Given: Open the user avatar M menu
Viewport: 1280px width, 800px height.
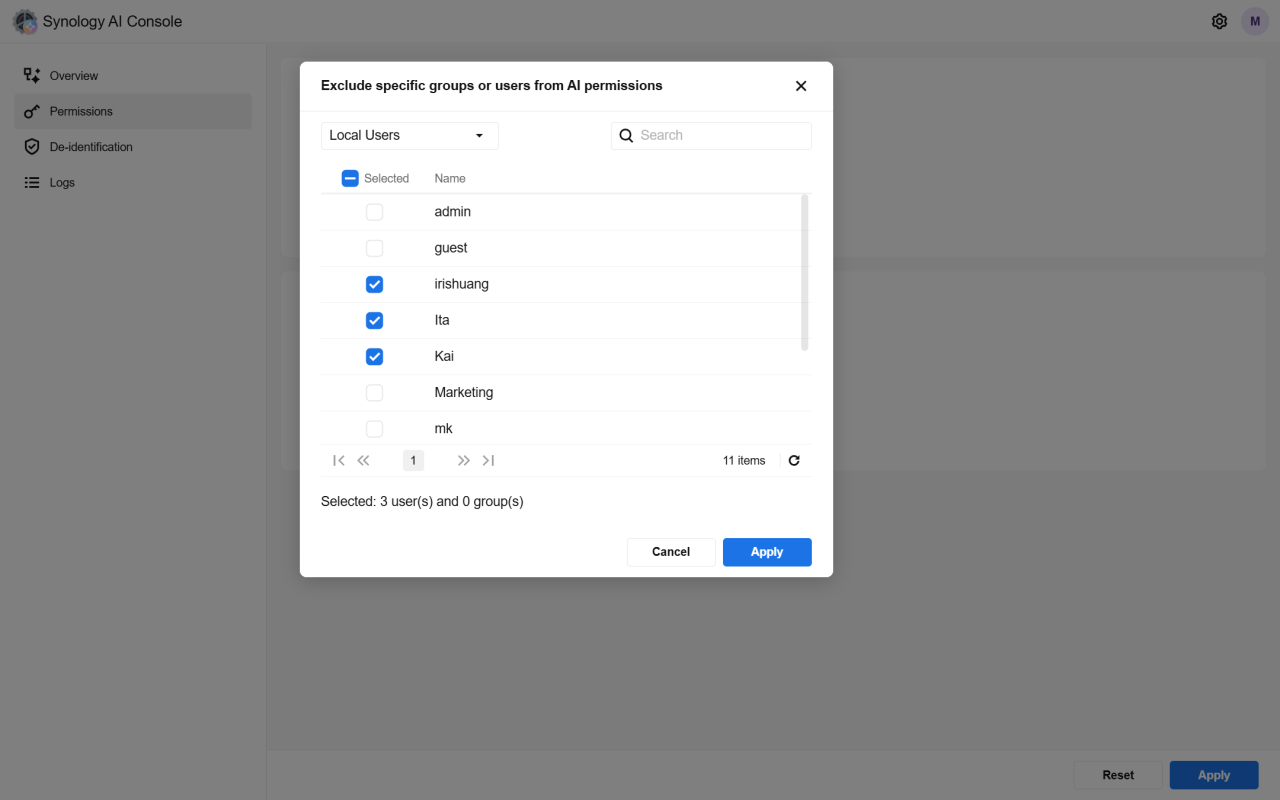Looking at the screenshot, I should coord(1254,21).
